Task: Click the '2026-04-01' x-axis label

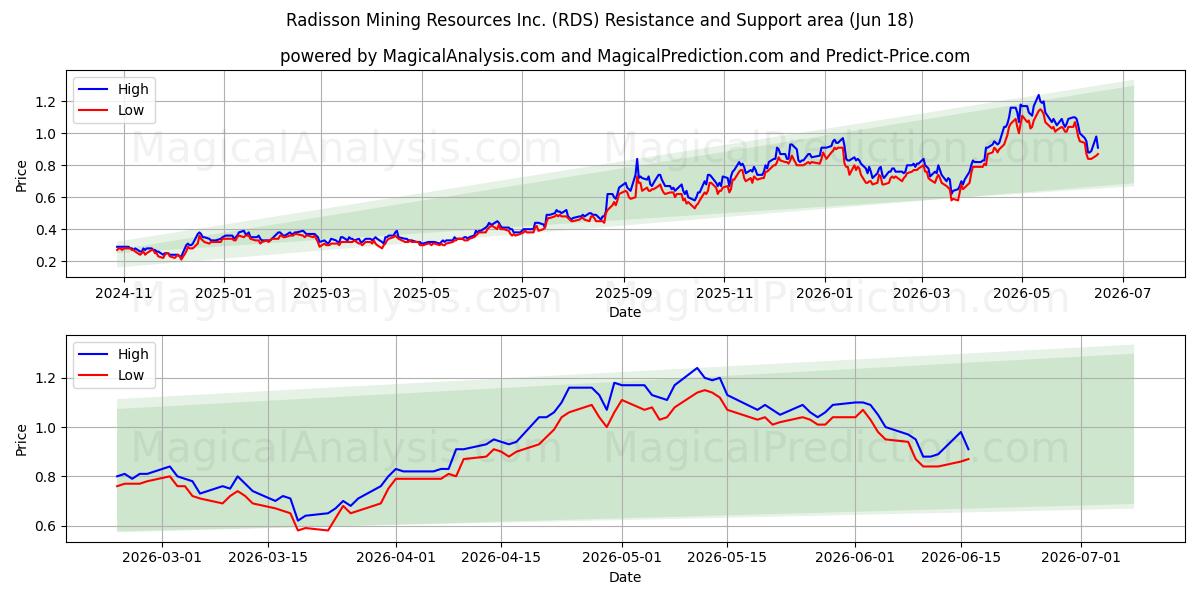Action: [396, 559]
